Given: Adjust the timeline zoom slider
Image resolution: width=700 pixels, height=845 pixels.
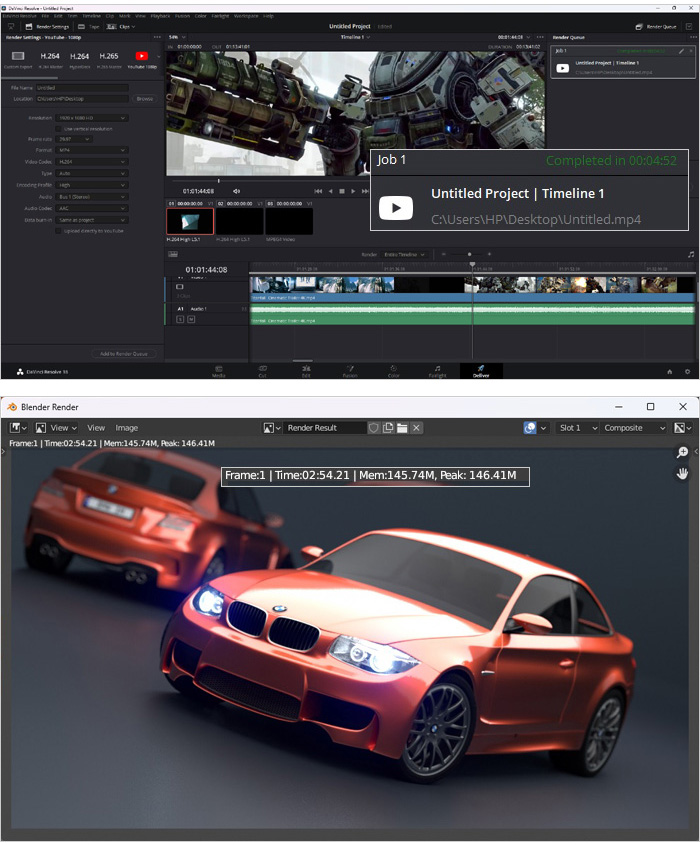Looking at the screenshot, I should [x=469, y=254].
